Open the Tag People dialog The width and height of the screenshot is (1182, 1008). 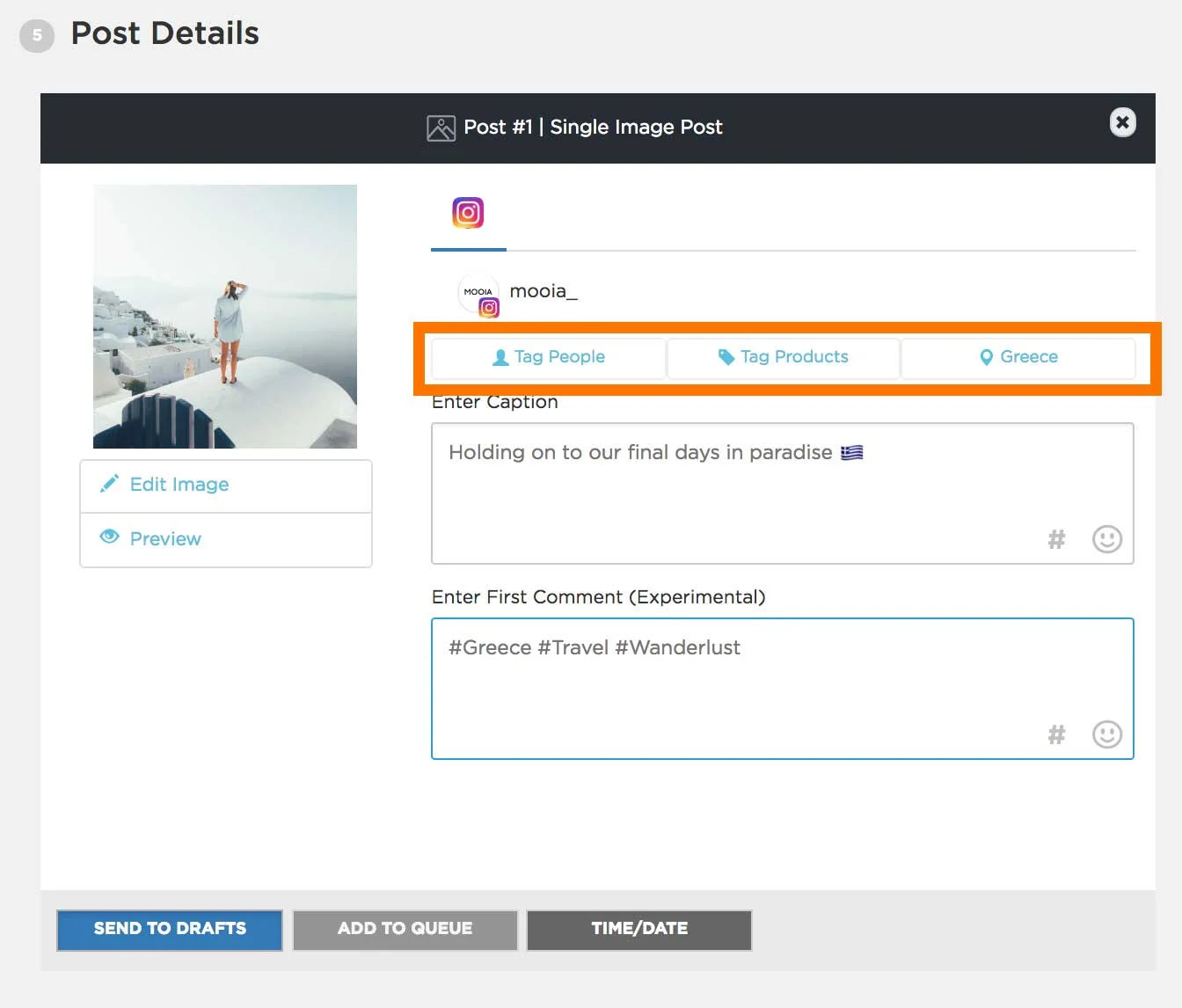pyautogui.click(x=547, y=357)
